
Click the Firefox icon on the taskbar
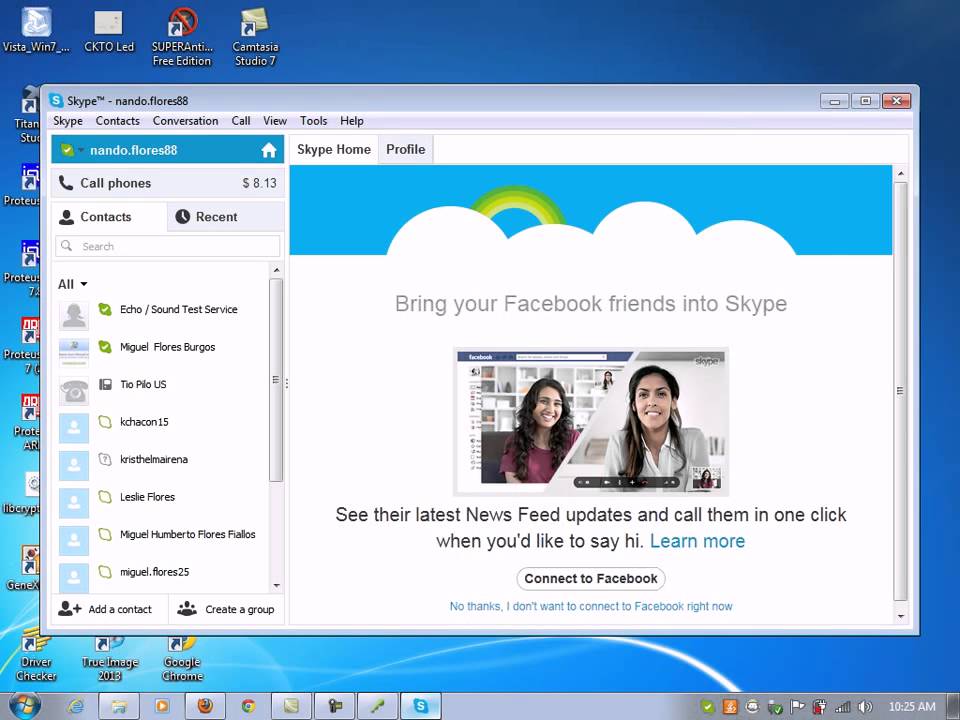coord(205,706)
